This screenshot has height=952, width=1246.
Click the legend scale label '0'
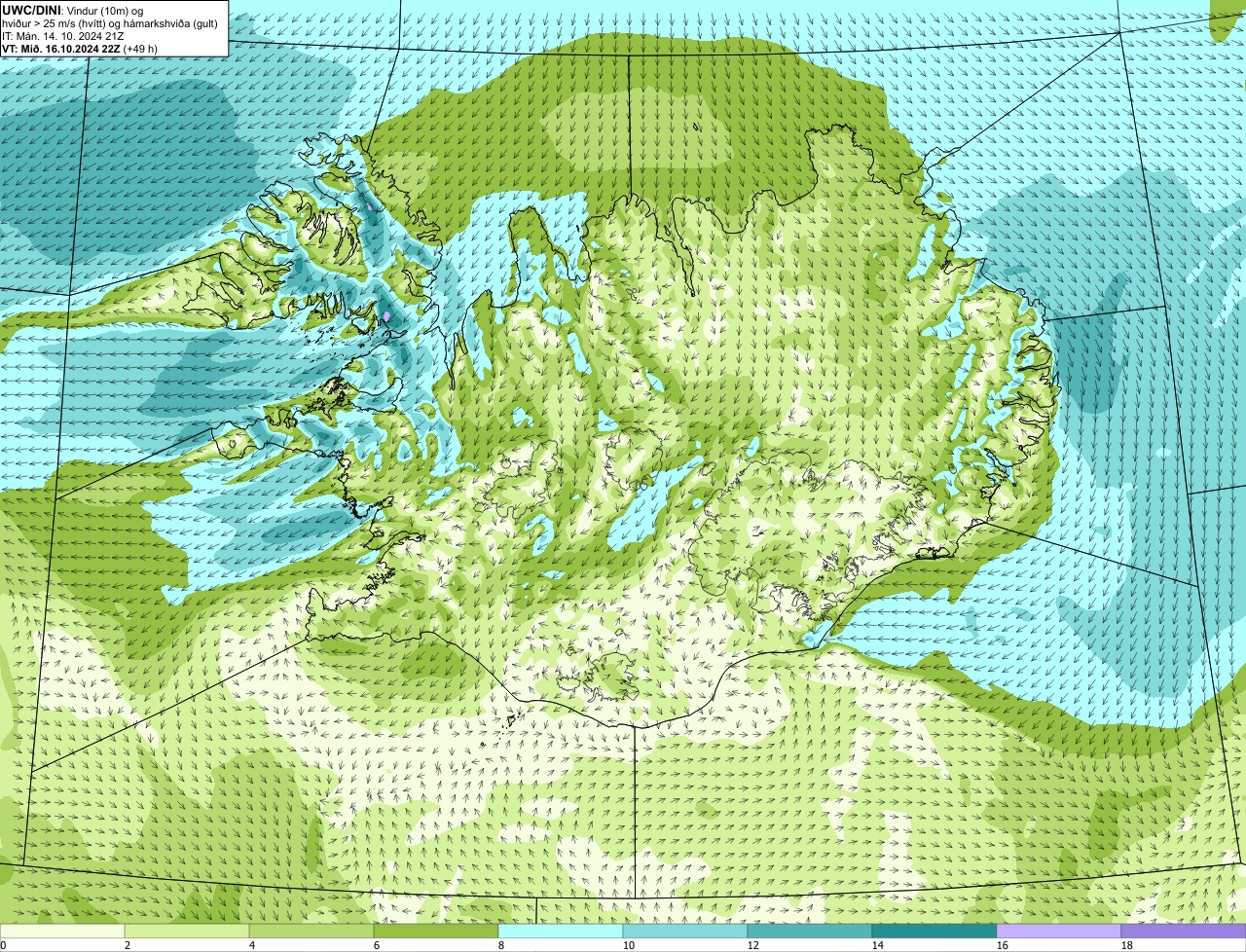(3, 945)
